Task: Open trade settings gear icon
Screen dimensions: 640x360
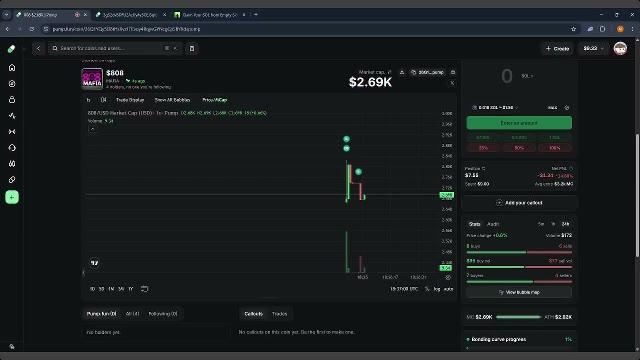Action: (567, 108)
